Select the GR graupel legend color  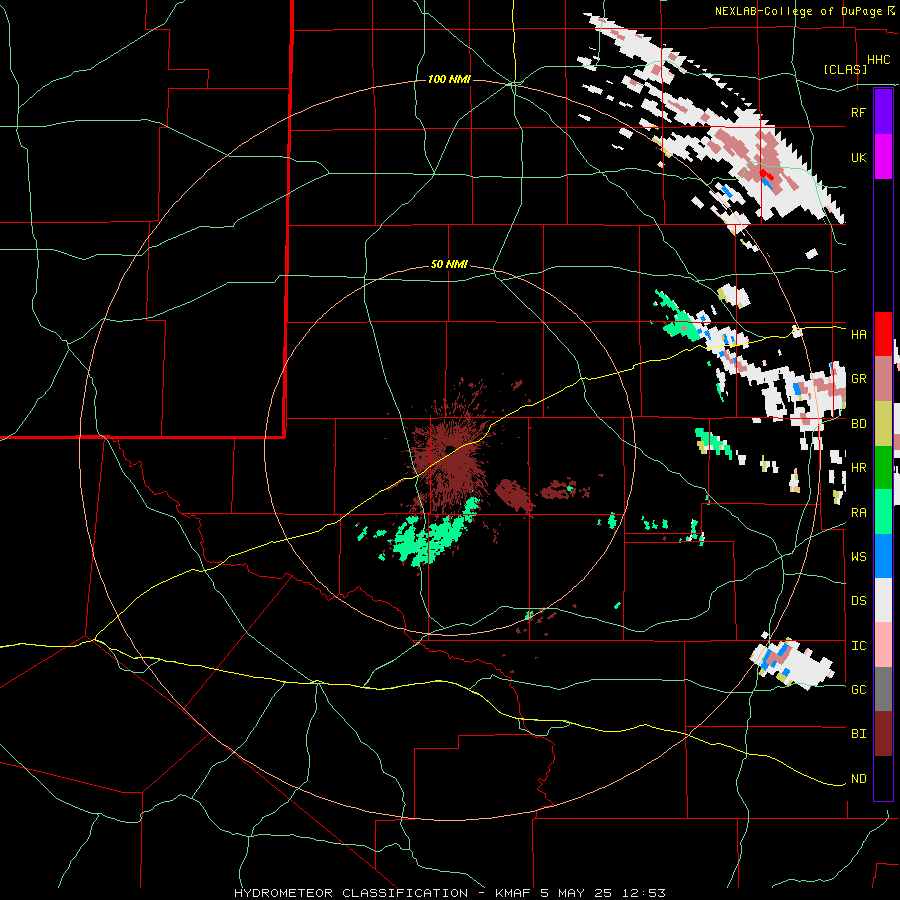(x=883, y=379)
